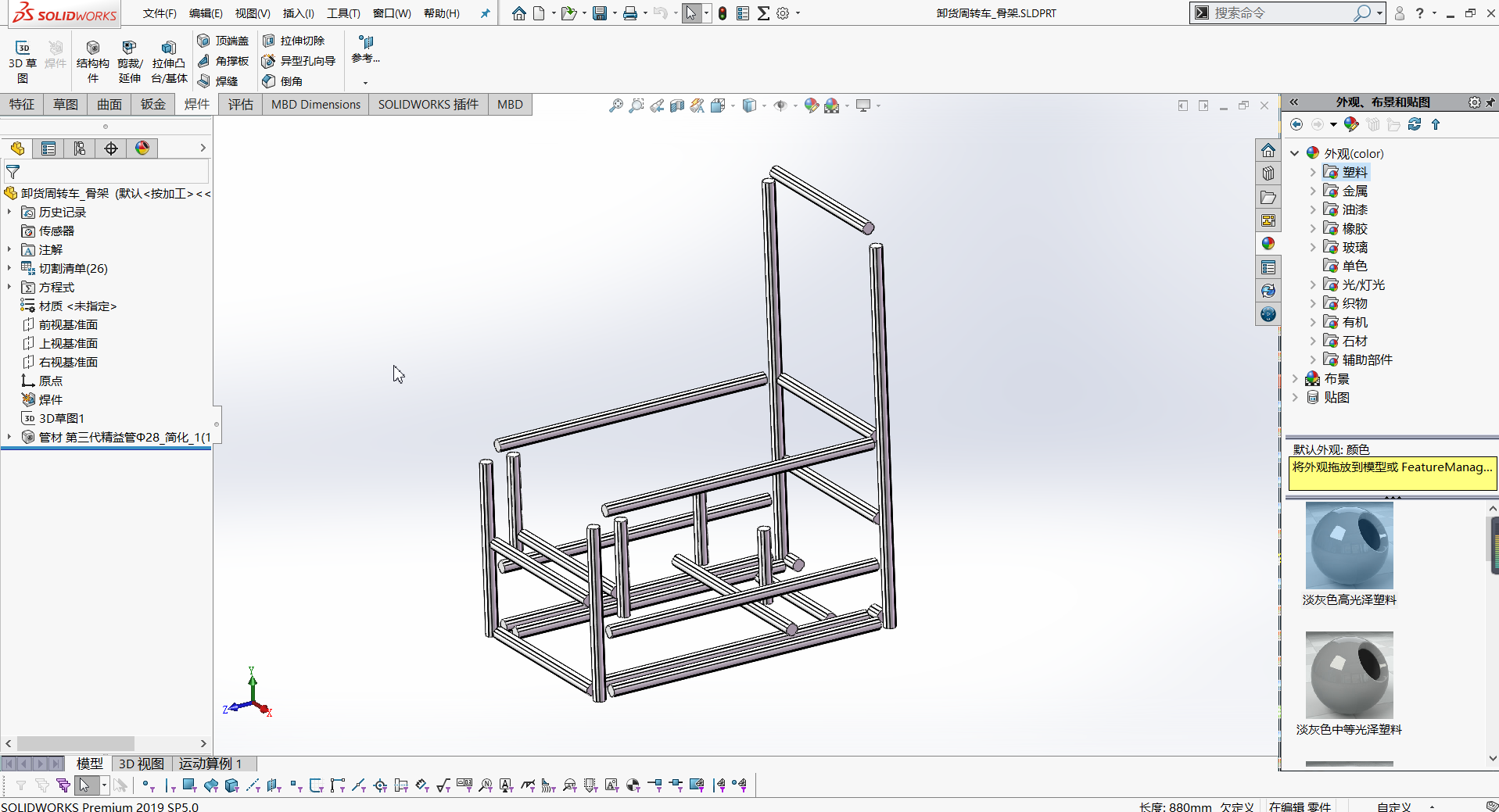Image resolution: width=1499 pixels, height=812 pixels.
Task: Open the apply scene icon in the viewport toolbar
Action: coord(832,106)
